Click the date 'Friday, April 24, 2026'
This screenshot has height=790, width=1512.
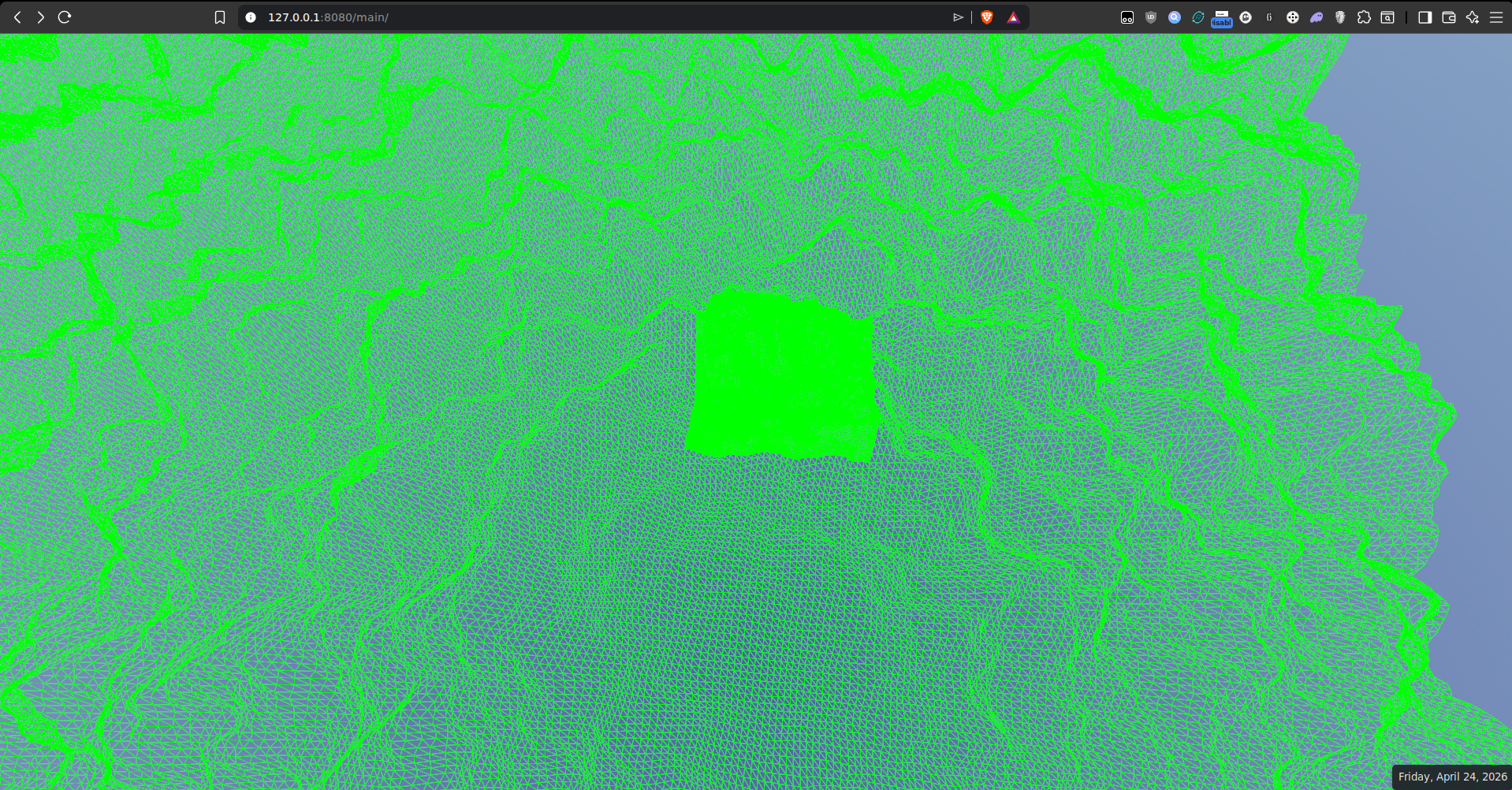click(1453, 777)
